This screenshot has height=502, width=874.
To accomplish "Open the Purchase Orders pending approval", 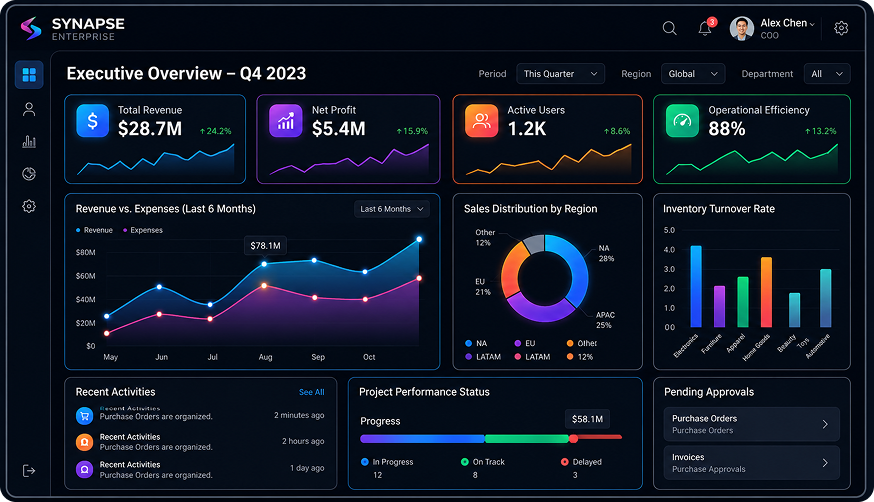I will 751,424.
